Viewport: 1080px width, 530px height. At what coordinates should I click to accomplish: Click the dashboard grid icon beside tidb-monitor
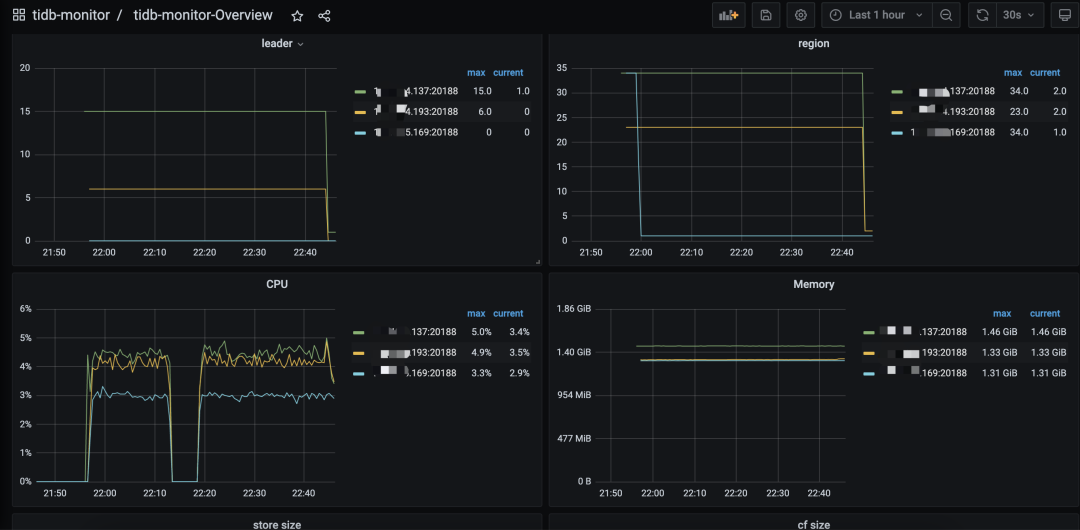19,15
